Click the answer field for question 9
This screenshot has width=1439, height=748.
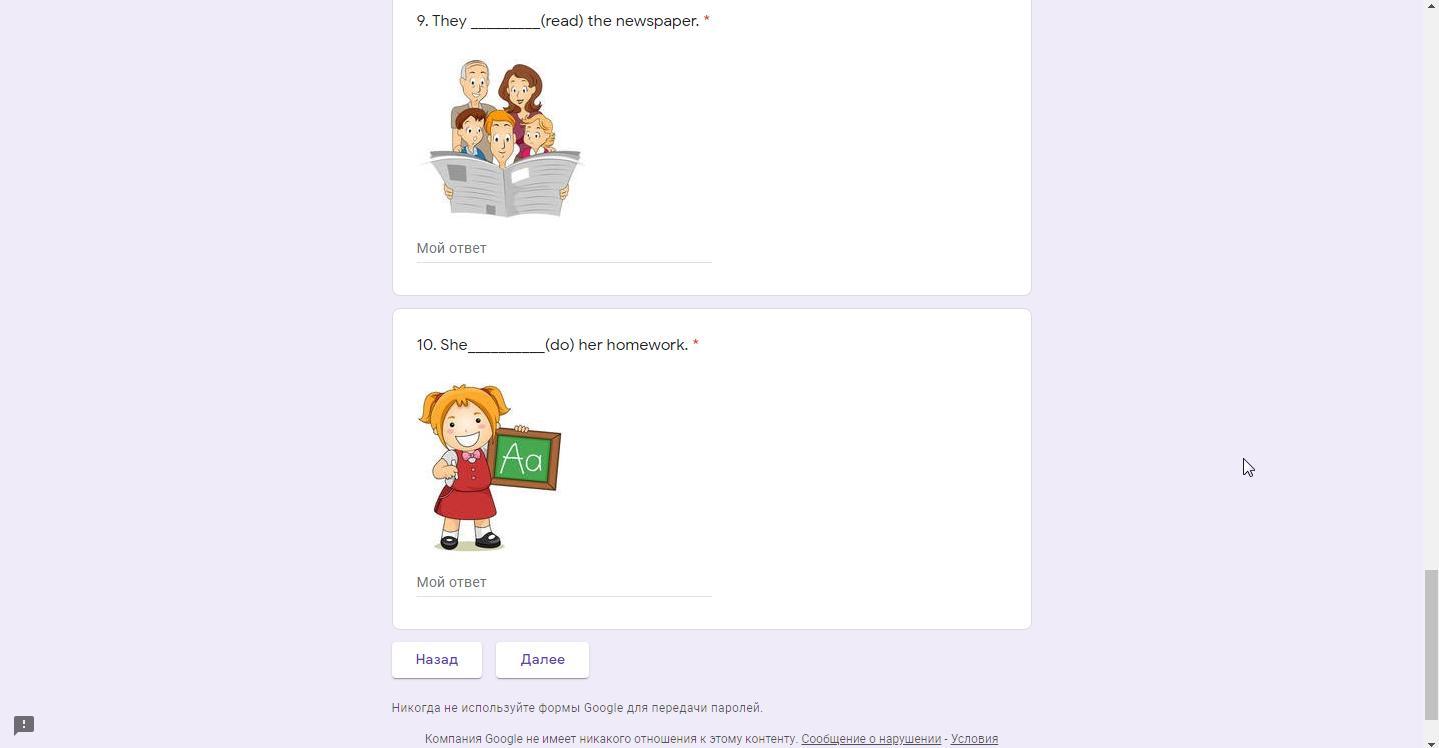pyautogui.click(x=564, y=248)
